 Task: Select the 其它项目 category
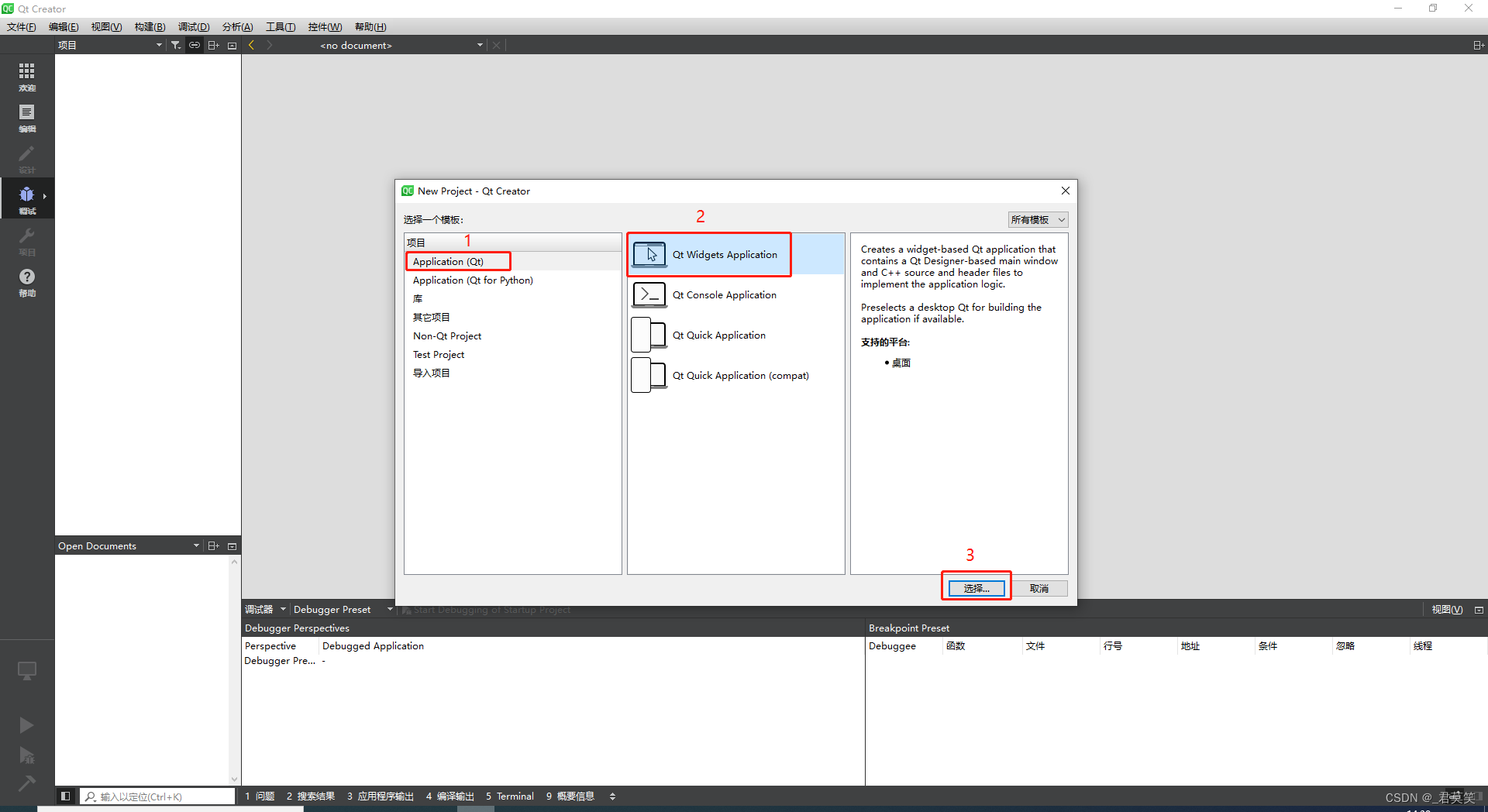512,317
